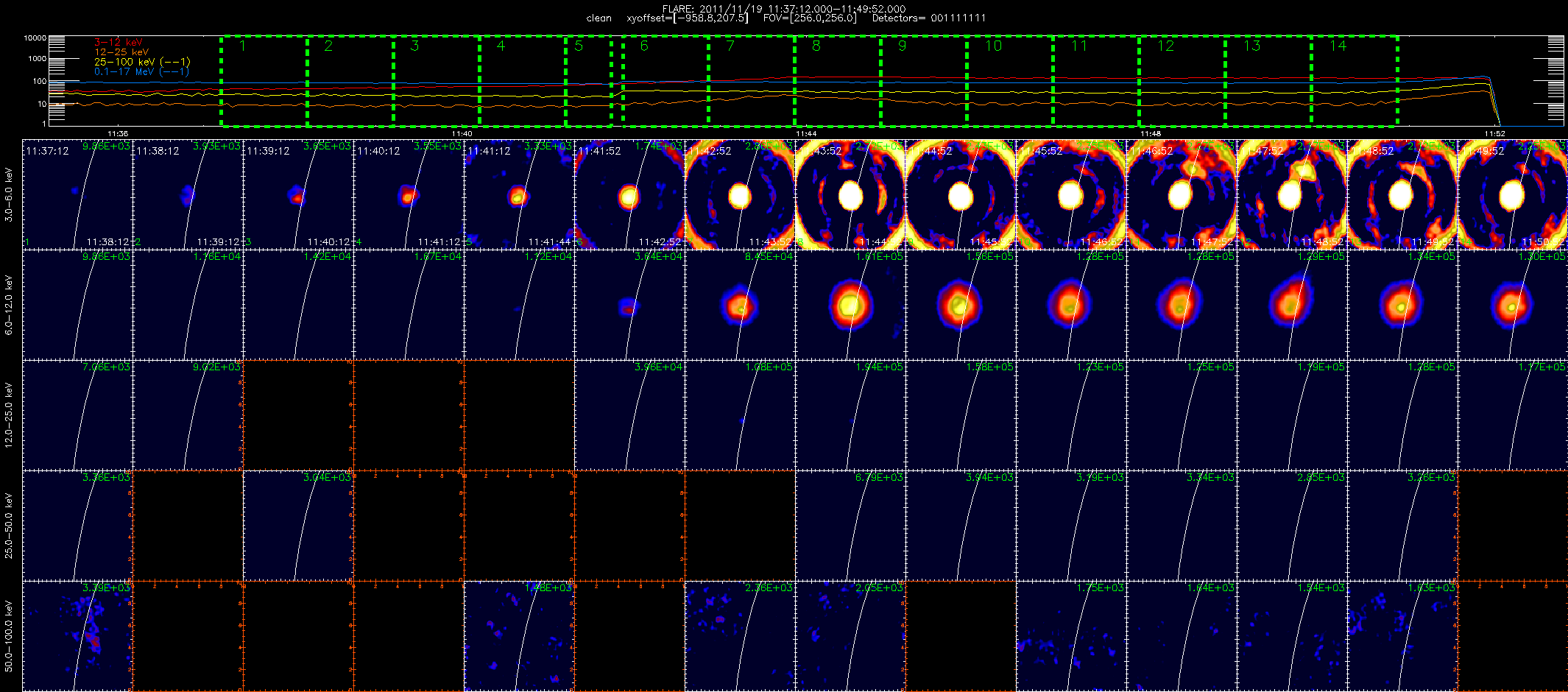Select time interval 7 in the light curve
This screenshot has height=692, width=1568.
pyautogui.click(x=752, y=80)
